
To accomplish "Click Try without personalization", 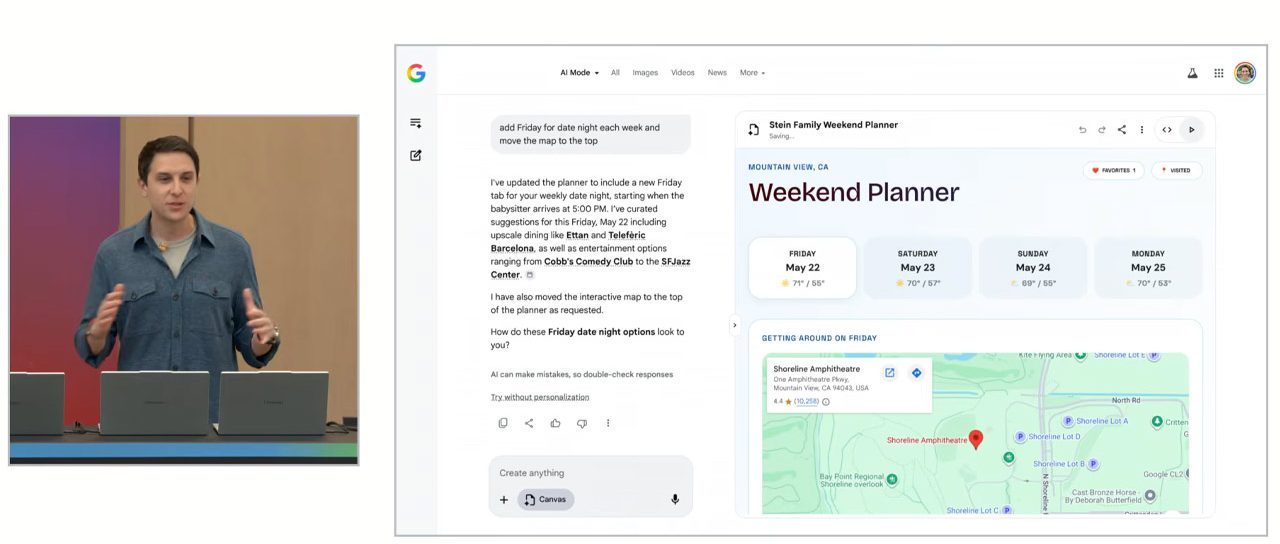I will click(540, 397).
